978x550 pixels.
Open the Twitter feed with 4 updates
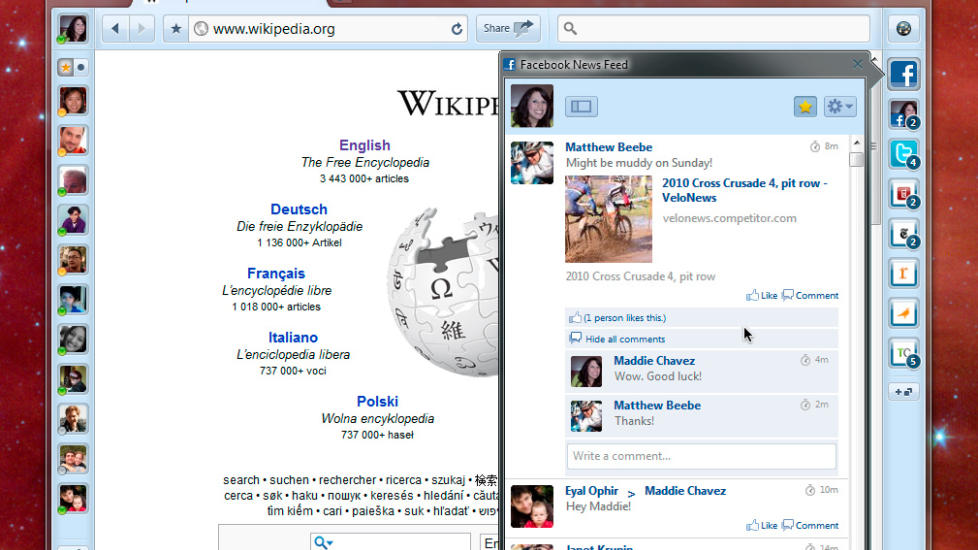pyautogui.click(x=903, y=154)
